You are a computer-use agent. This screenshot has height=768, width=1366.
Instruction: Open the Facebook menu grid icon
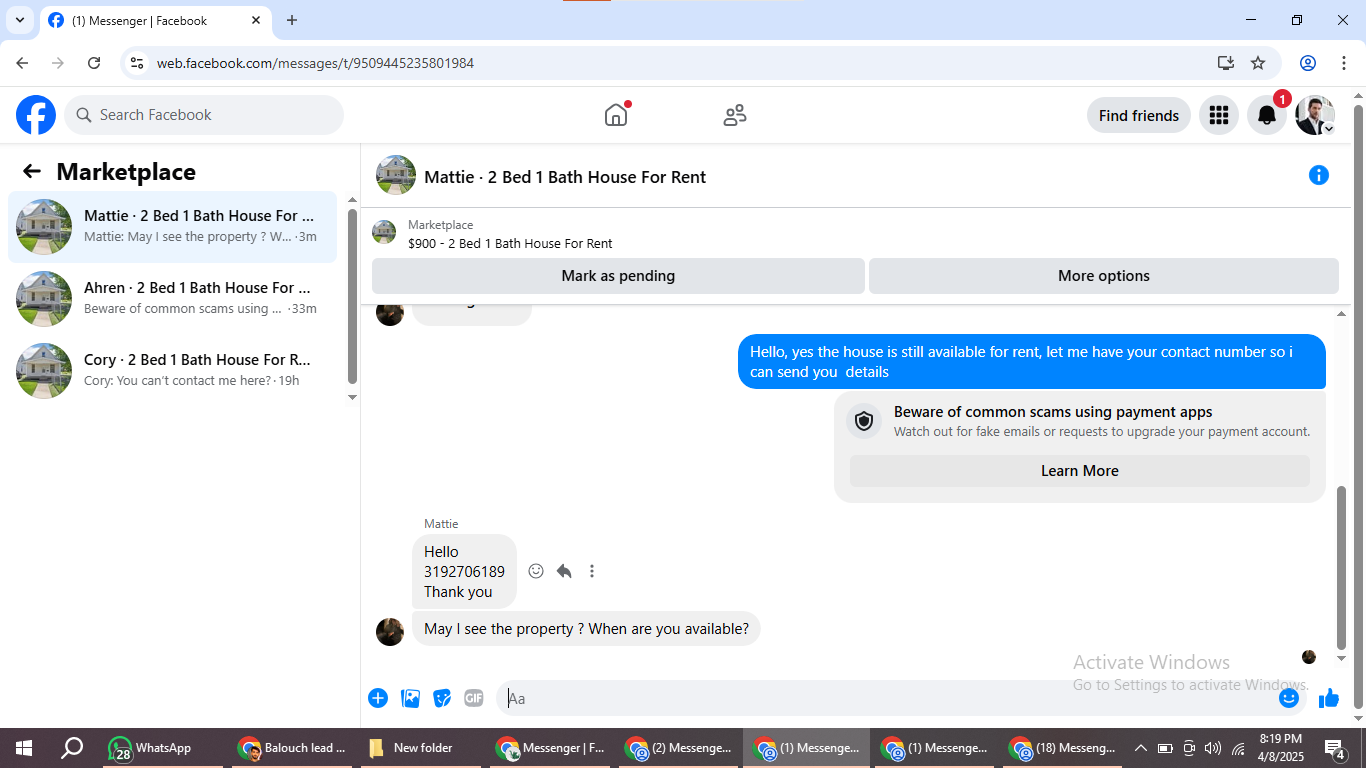[x=1218, y=115]
